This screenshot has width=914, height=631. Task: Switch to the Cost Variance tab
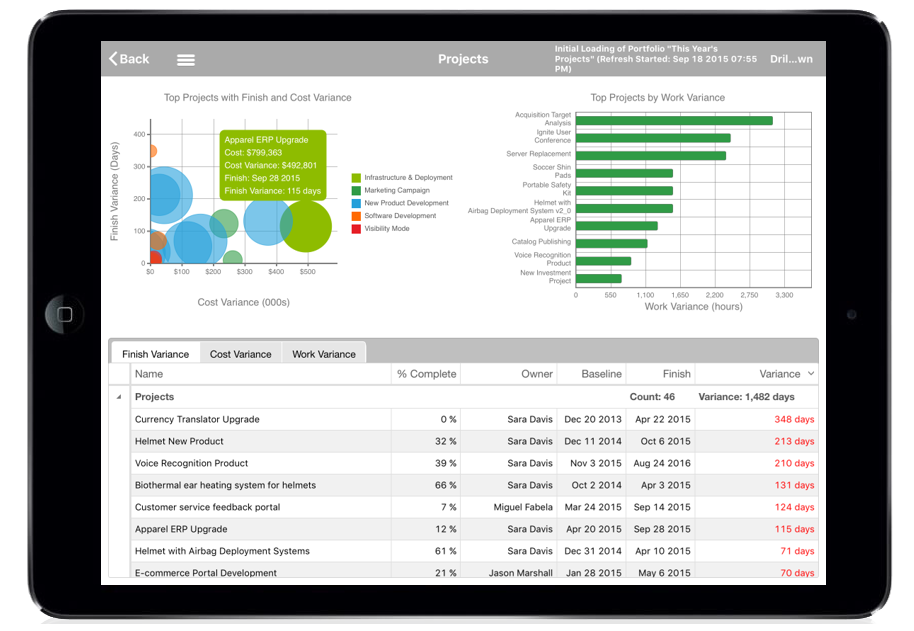tap(240, 354)
